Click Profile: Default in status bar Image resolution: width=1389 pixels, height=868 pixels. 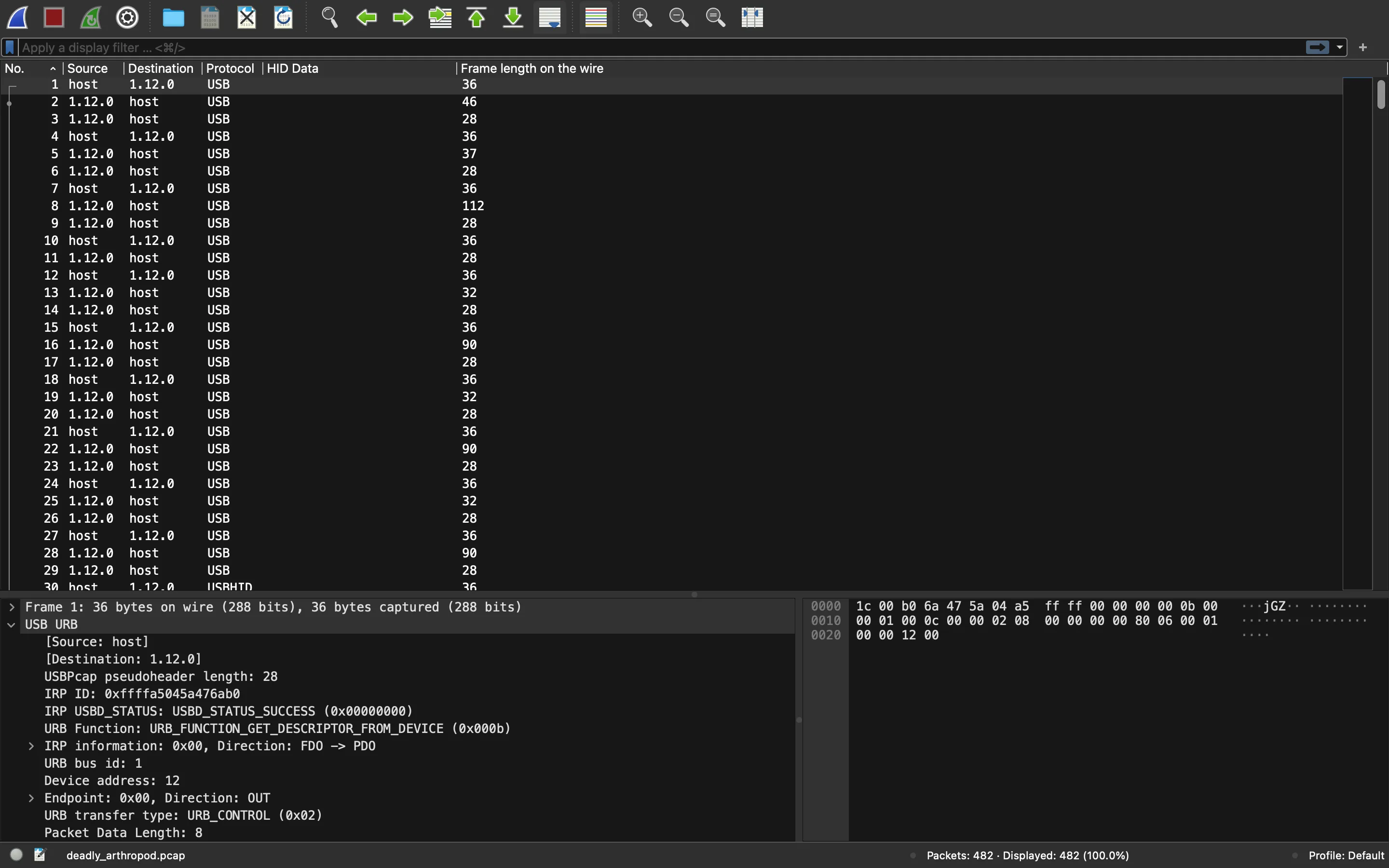[x=1347, y=855]
